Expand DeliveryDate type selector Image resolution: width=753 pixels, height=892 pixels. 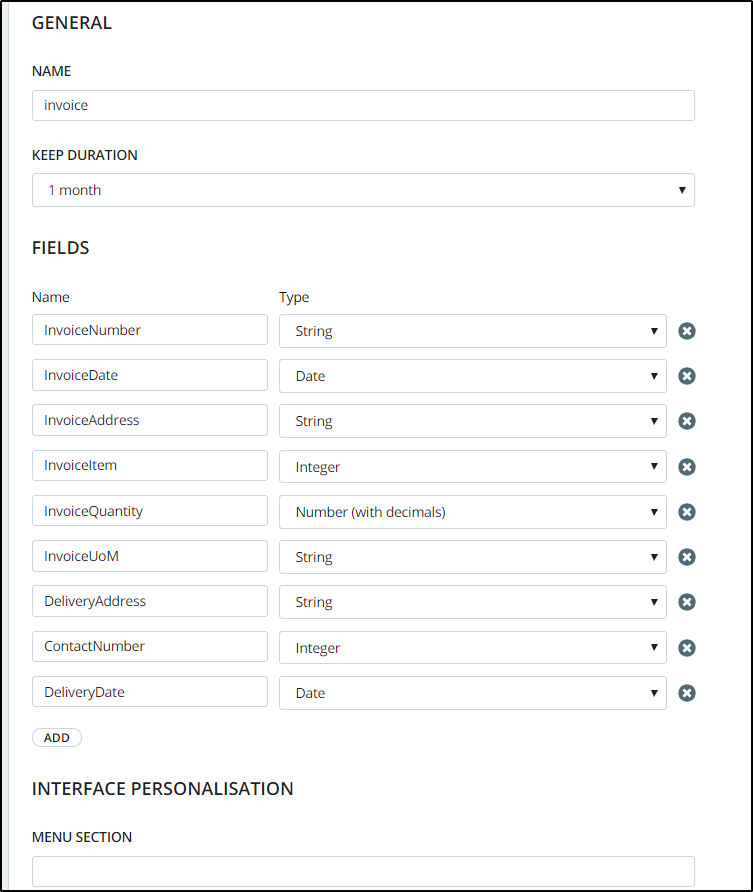(472, 693)
